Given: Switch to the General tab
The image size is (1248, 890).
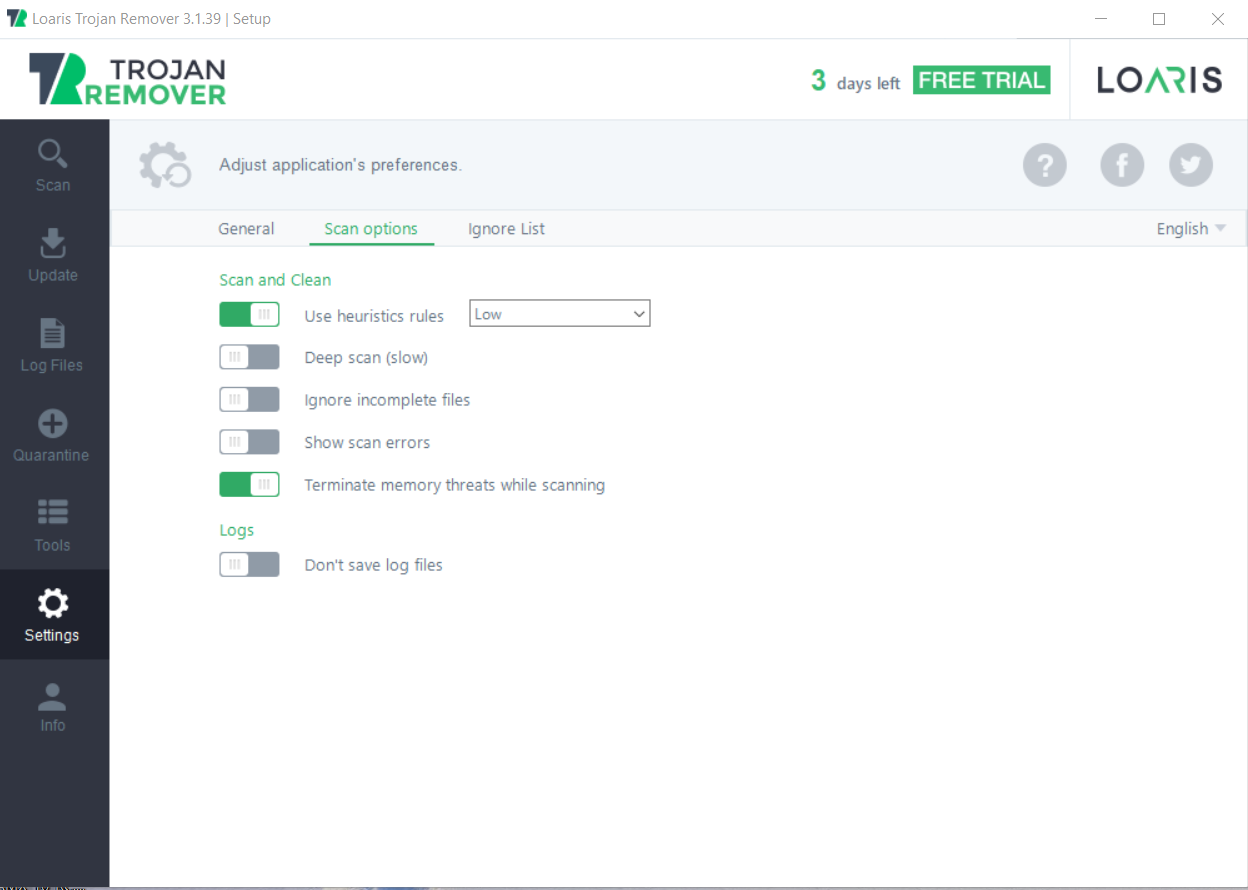Looking at the screenshot, I should [246, 229].
